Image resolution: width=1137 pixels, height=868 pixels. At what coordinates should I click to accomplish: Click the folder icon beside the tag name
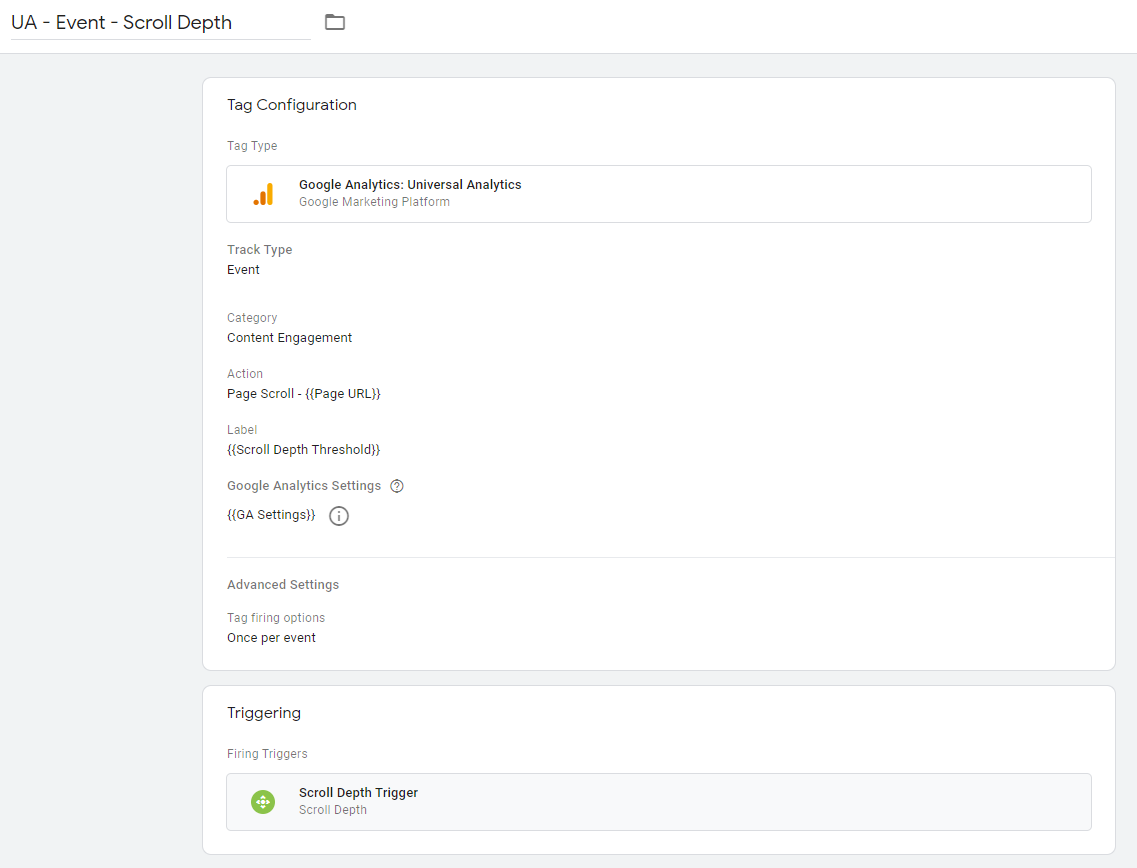click(335, 22)
